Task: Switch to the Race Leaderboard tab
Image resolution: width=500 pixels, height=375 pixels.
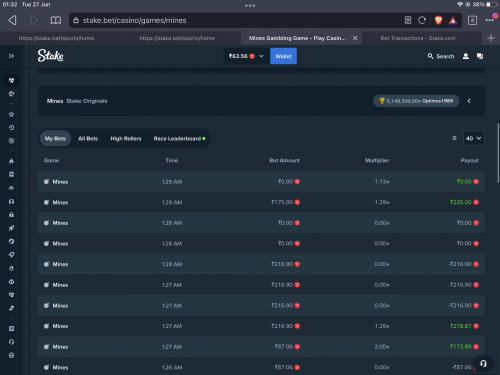Action: [x=179, y=138]
